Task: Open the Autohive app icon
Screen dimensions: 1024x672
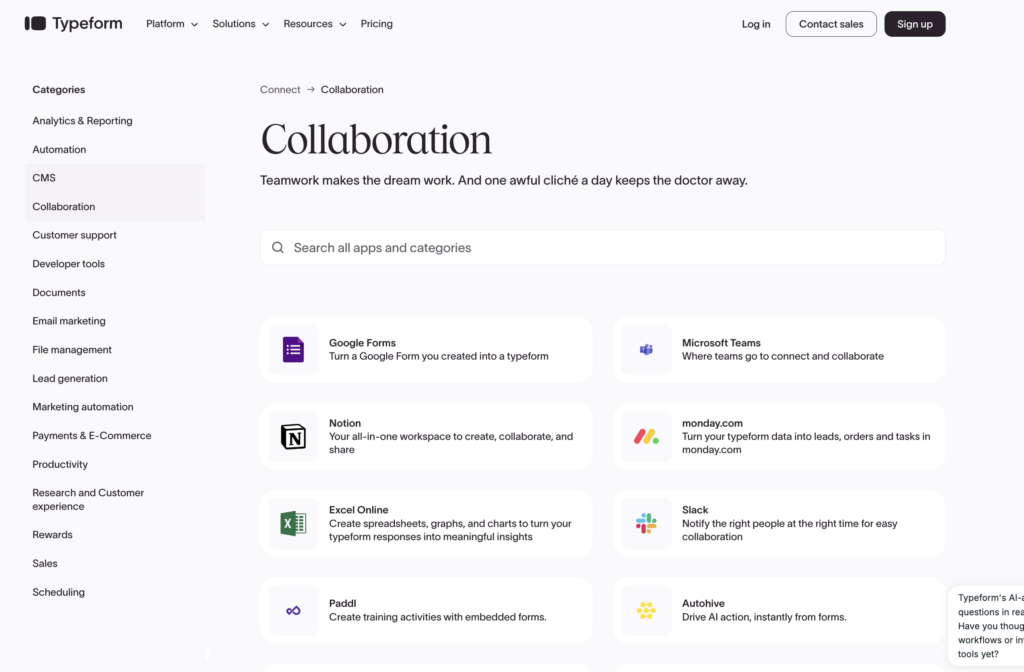Action: point(646,611)
